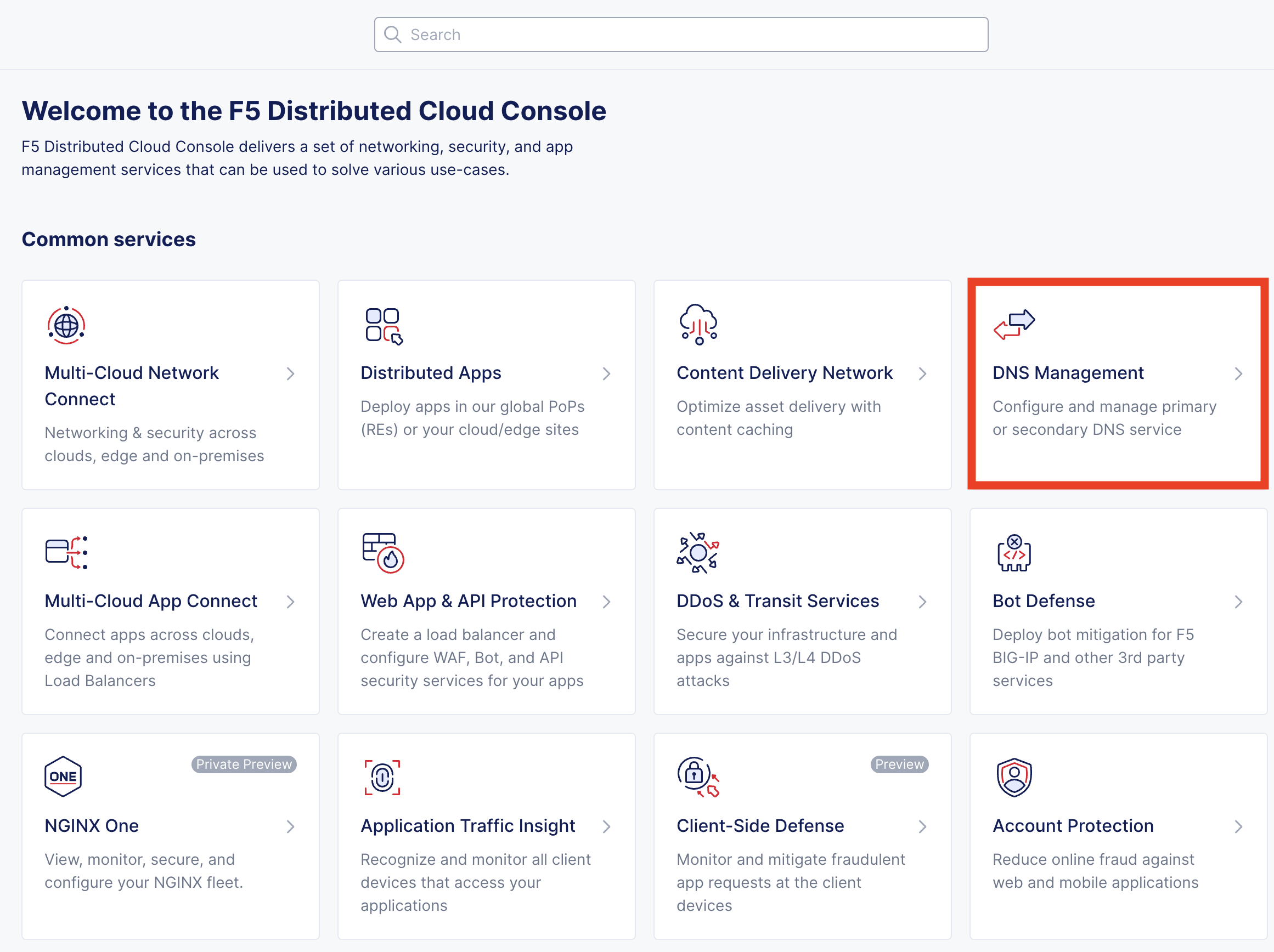Click the DDoS & Transit Services icon

pyautogui.click(x=697, y=553)
